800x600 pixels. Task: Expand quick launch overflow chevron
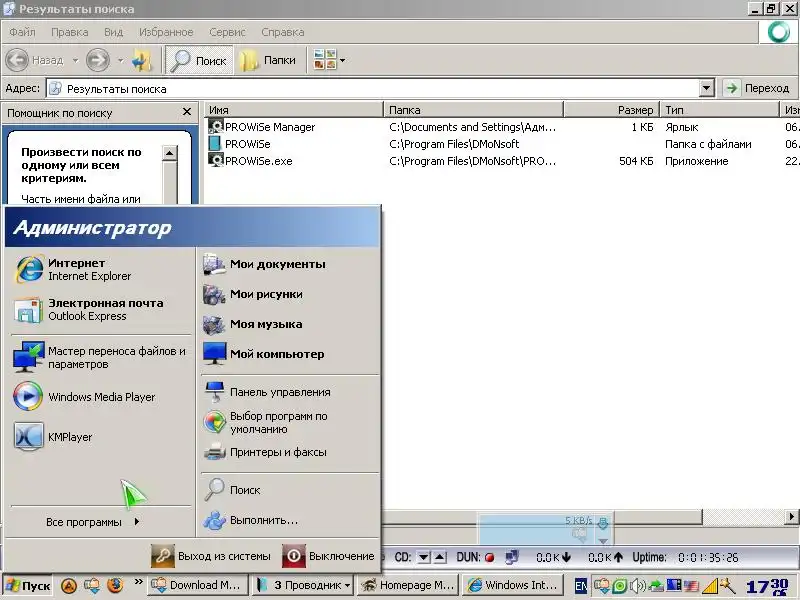click(x=138, y=582)
